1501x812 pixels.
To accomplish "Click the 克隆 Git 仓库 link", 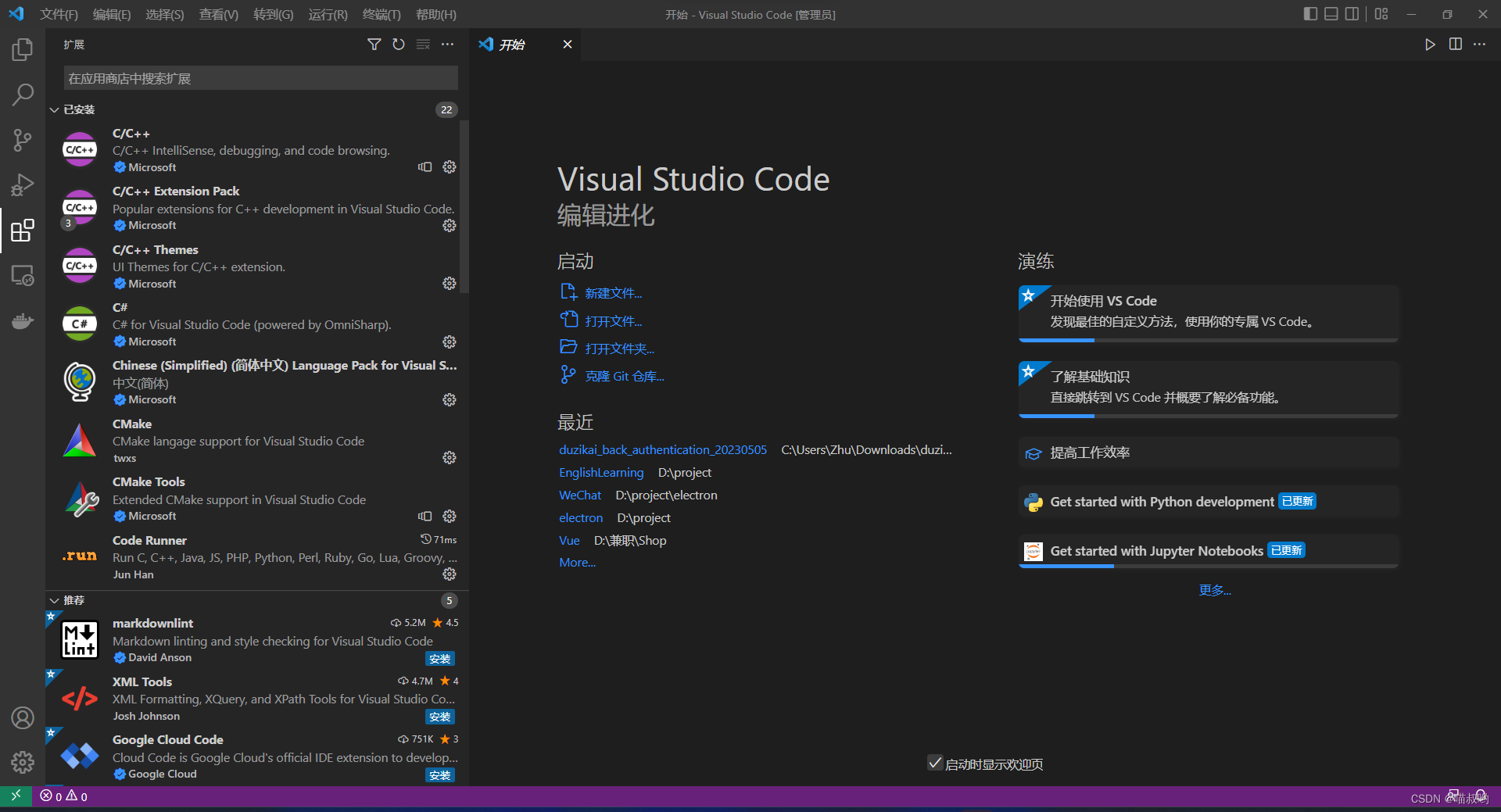I will (x=625, y=377).
